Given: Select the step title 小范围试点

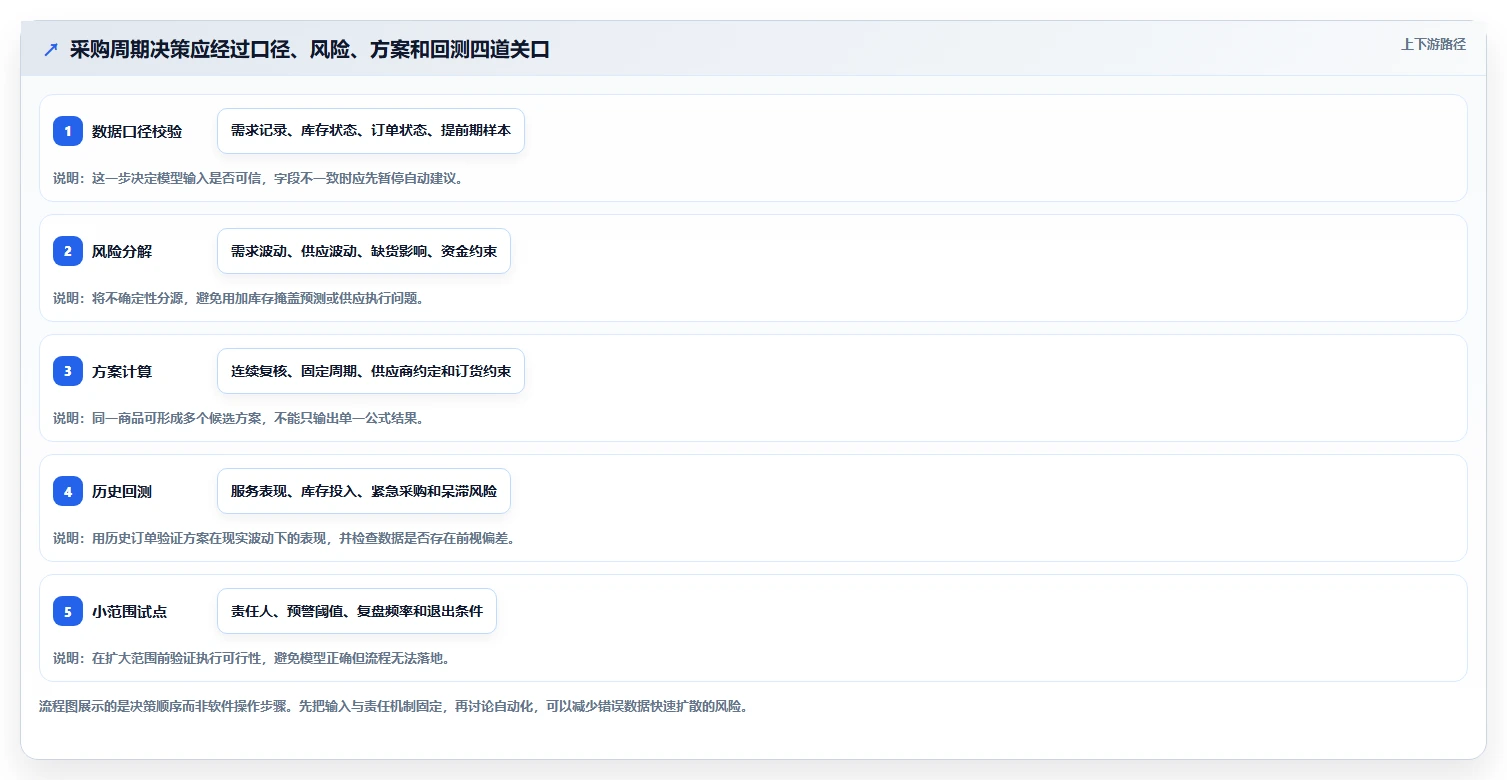Looking at the screenshot, I should (129, 611).
